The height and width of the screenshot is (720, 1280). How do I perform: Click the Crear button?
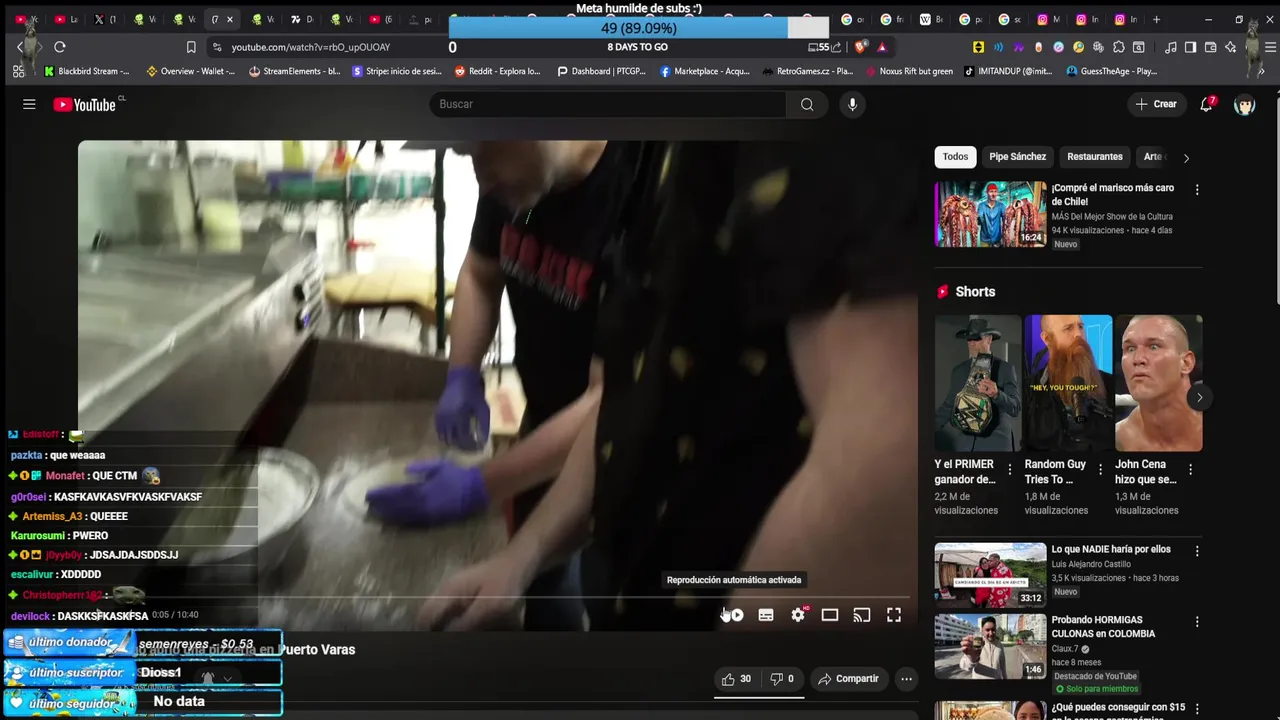[x=1157, y=104]
